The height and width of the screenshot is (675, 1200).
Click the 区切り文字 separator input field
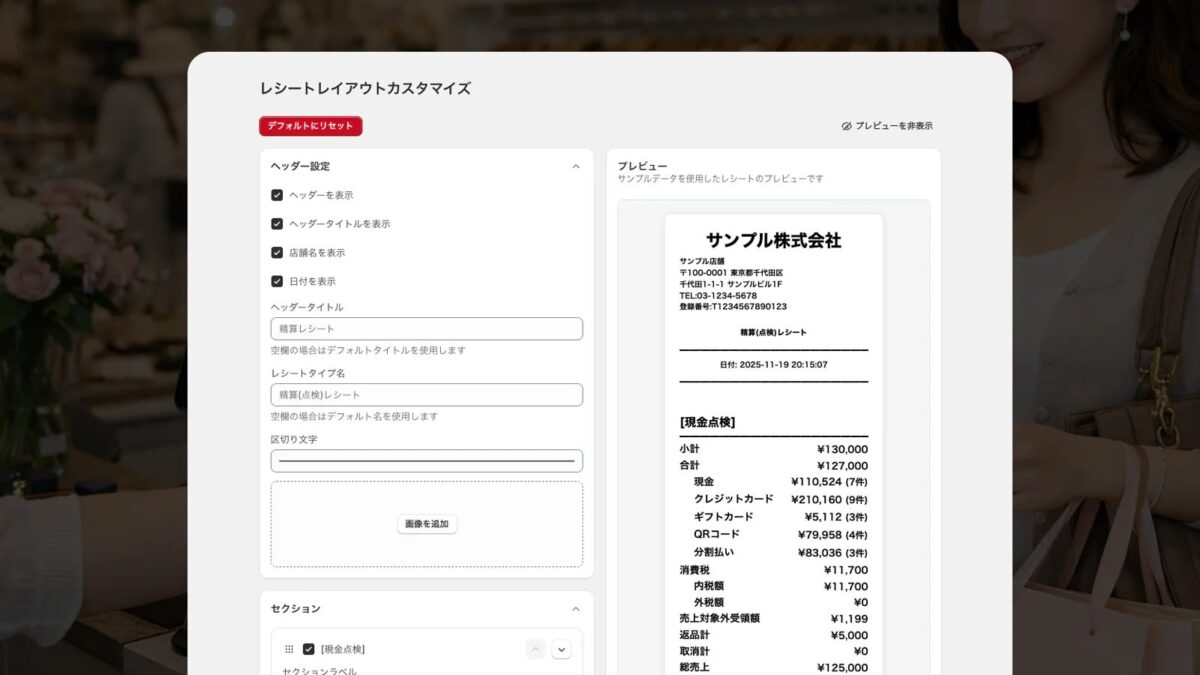pos(425,460)
